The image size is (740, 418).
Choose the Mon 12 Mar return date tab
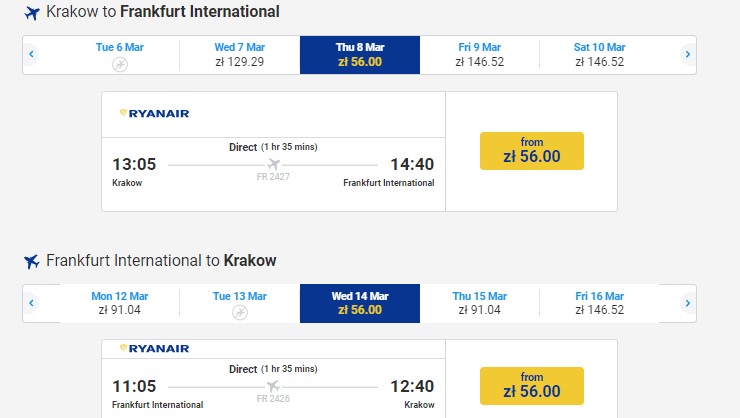click(x=120, y=303)
